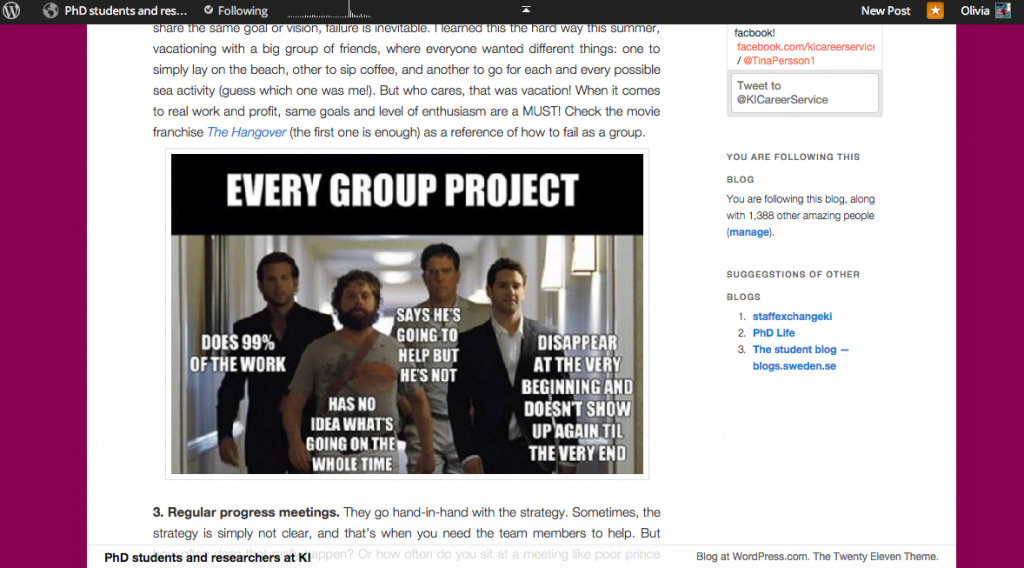1024x568 pixels.
Task: Click the globe icon beside the blog name
Action: pos(51,11)
